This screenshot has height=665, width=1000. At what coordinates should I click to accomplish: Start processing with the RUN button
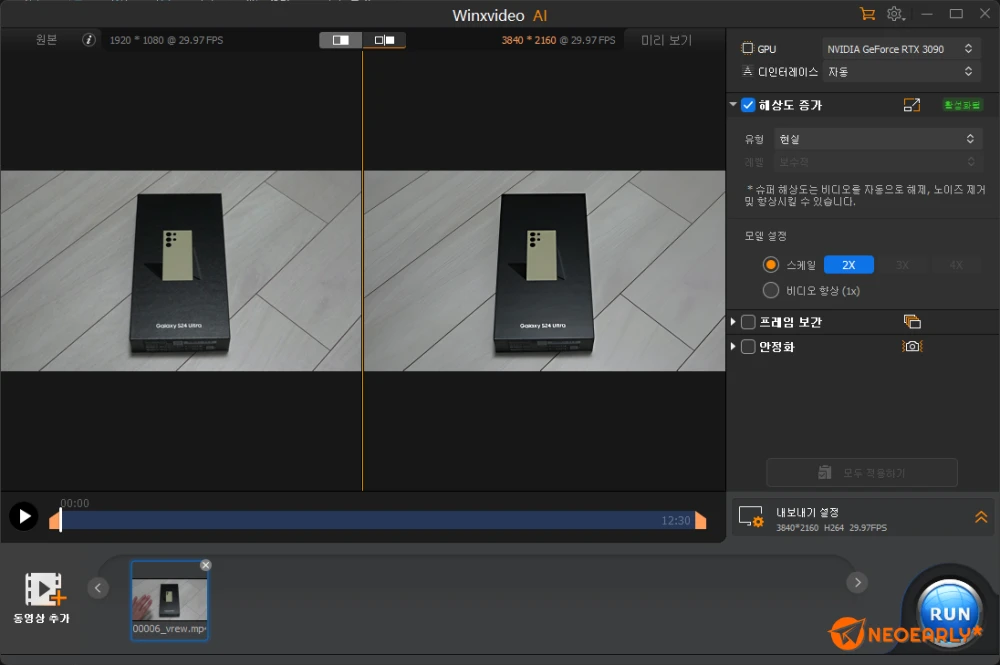[949, 613]
